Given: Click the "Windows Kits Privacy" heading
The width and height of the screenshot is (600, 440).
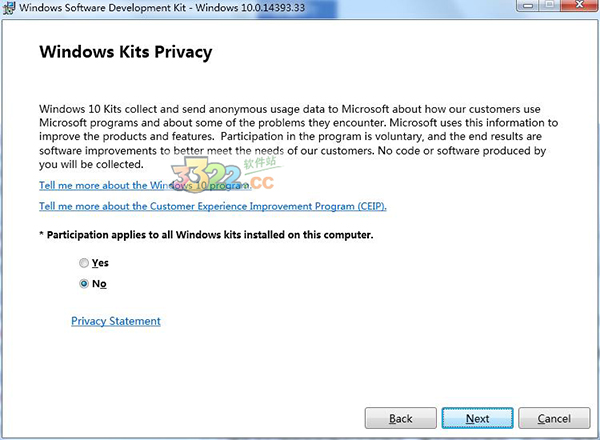Looking at the screenshot, I should pyautogui.click(x=125, y=51).
